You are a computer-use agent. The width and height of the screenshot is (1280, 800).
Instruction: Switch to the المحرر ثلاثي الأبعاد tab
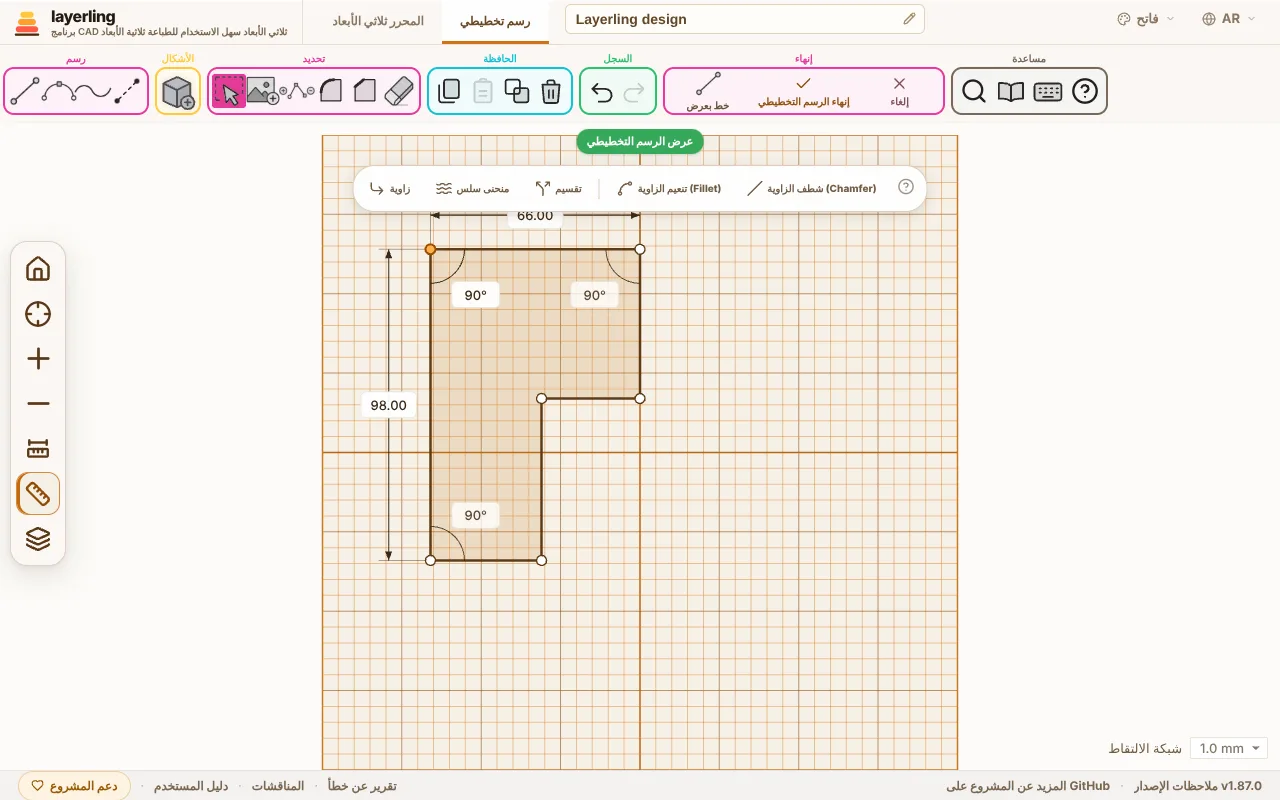tap(377, 21)
